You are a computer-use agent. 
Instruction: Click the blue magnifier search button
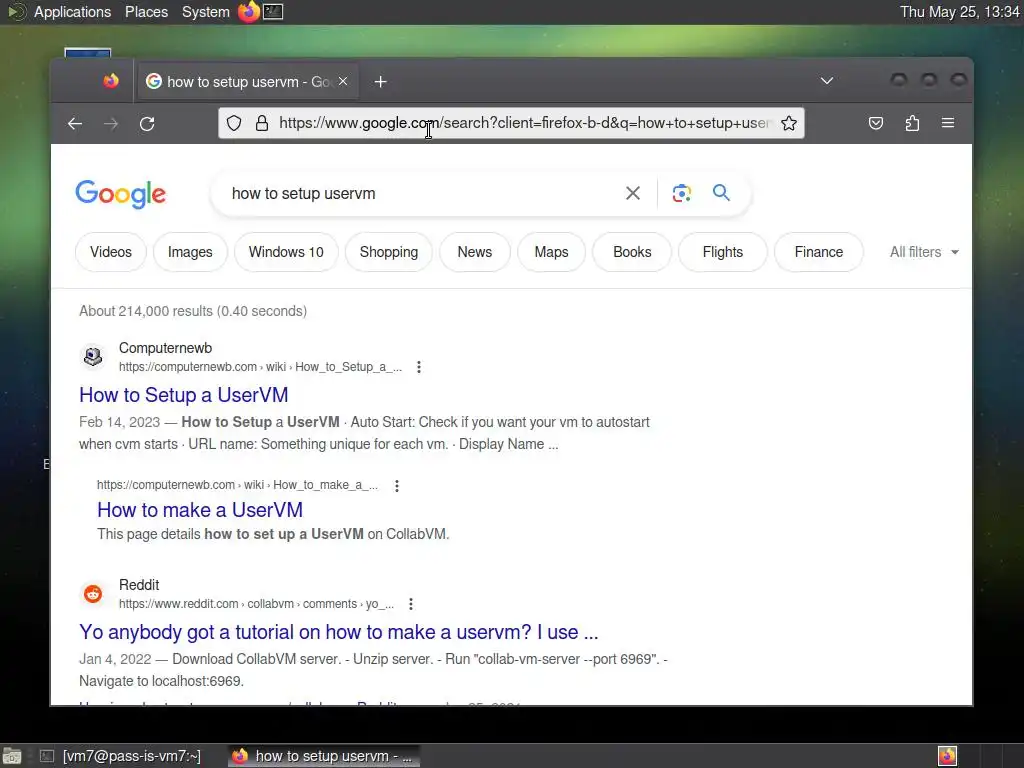[721, 193]
